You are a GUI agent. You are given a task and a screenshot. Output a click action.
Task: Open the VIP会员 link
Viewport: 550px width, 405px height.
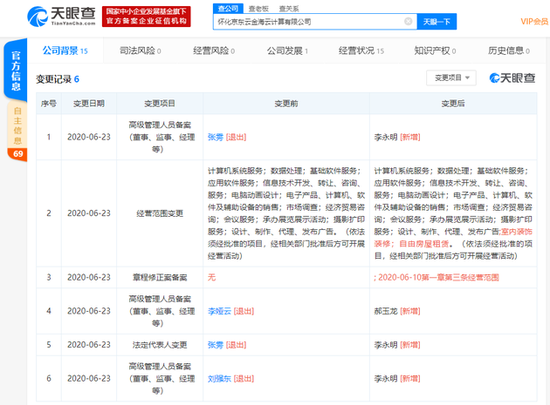click(535, 22)
